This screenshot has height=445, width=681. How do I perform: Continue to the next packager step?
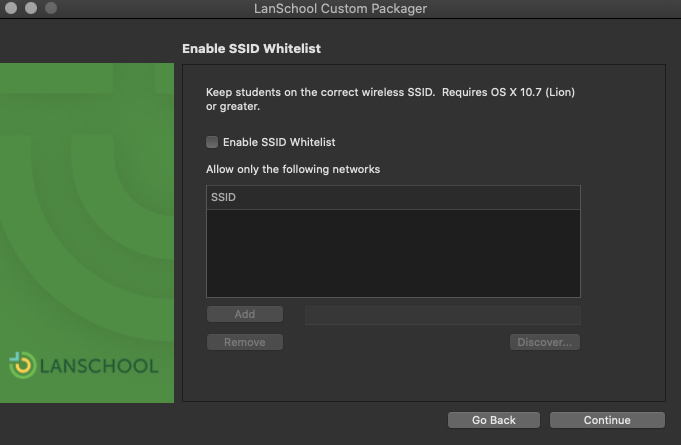(607, 420)
